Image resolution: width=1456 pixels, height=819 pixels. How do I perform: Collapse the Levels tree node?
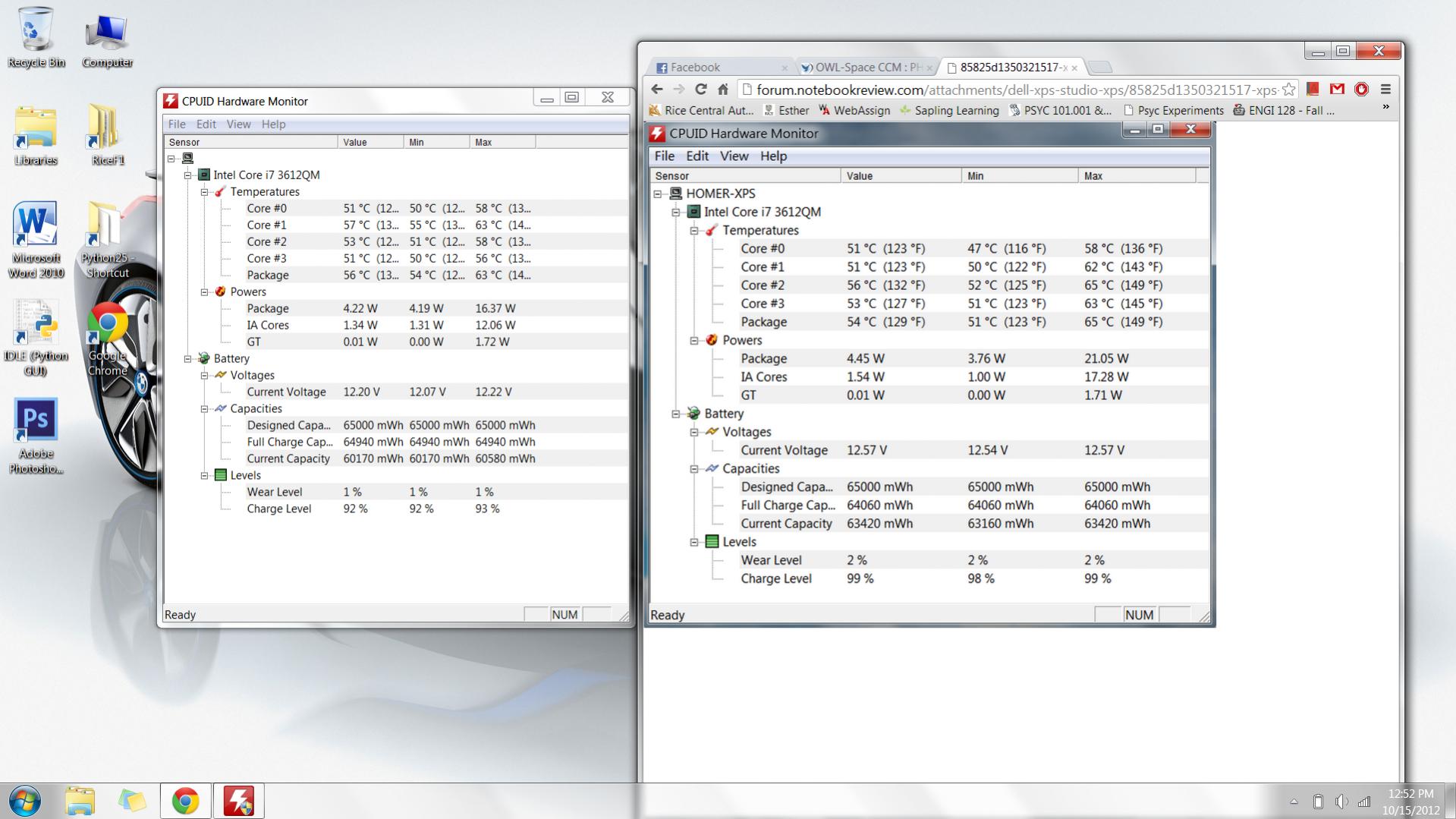(204, 476)
